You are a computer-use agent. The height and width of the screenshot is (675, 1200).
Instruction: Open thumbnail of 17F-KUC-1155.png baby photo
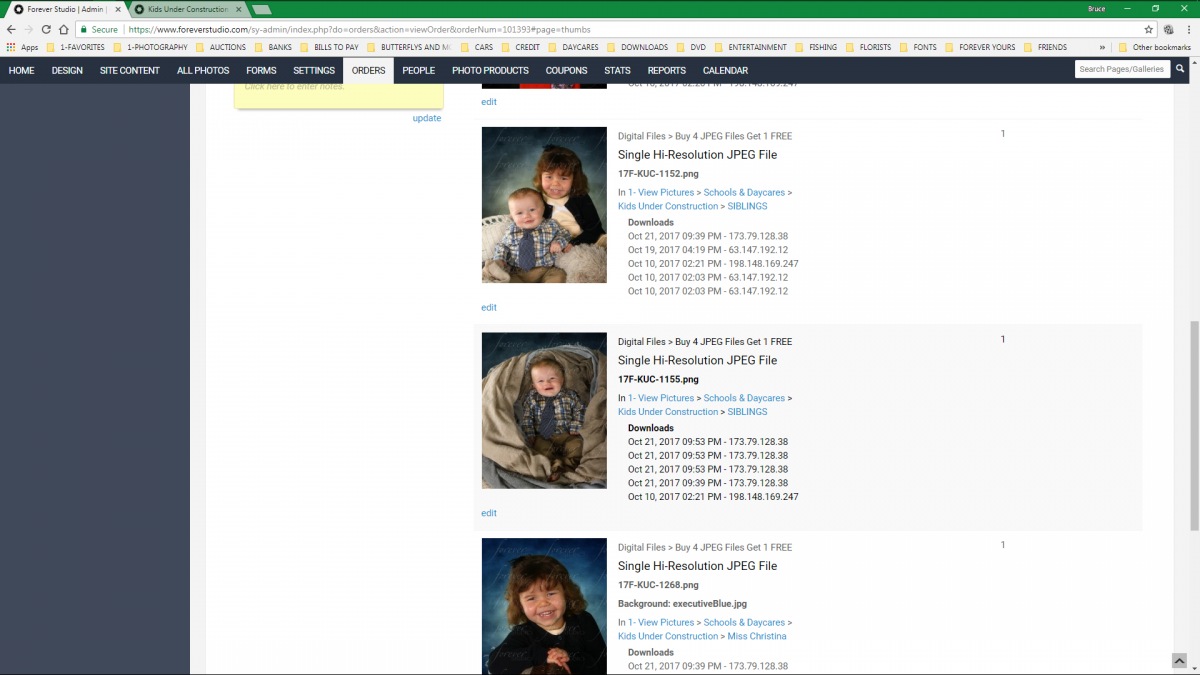pyautogui.click(x=544, y=411)
